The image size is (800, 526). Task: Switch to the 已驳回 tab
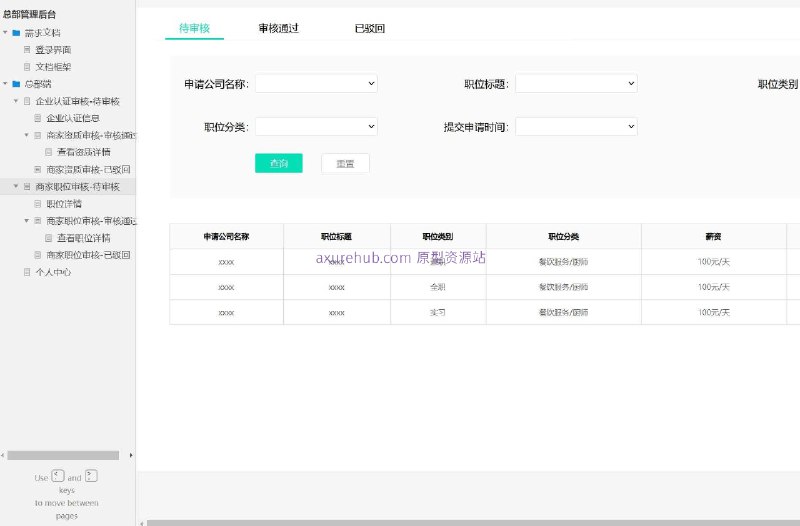coord(370,28)
